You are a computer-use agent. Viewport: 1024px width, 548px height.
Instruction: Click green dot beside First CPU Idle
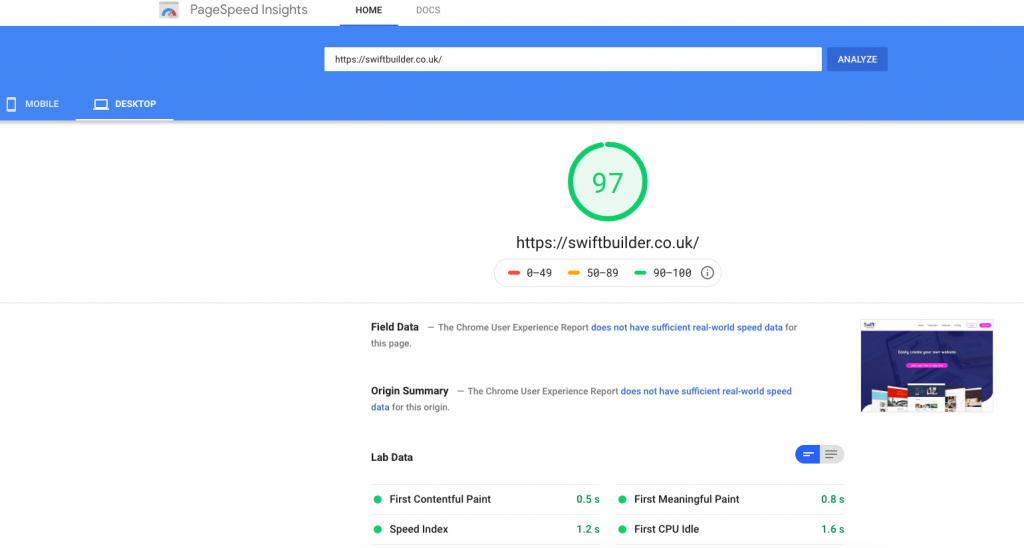coord(622,529)
